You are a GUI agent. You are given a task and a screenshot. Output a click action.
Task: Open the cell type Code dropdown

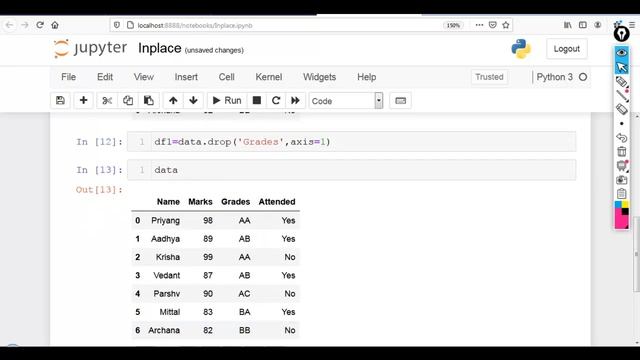346,101
